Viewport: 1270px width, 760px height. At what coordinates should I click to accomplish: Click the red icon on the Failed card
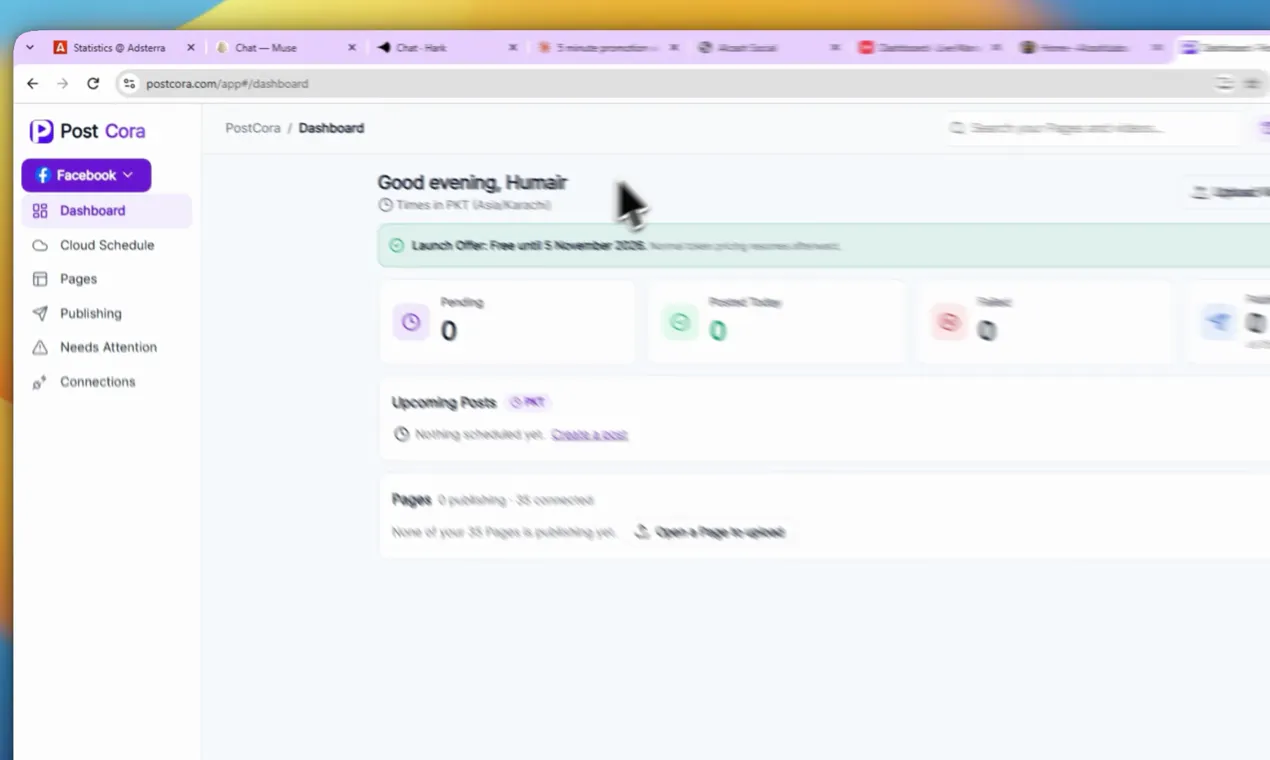948,322
